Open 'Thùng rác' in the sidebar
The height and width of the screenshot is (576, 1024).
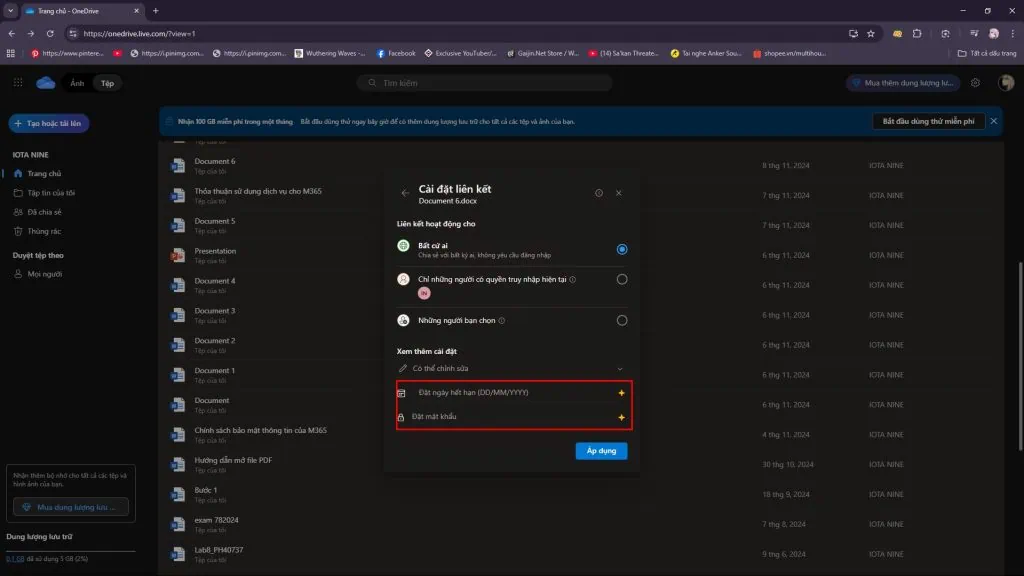44,231
